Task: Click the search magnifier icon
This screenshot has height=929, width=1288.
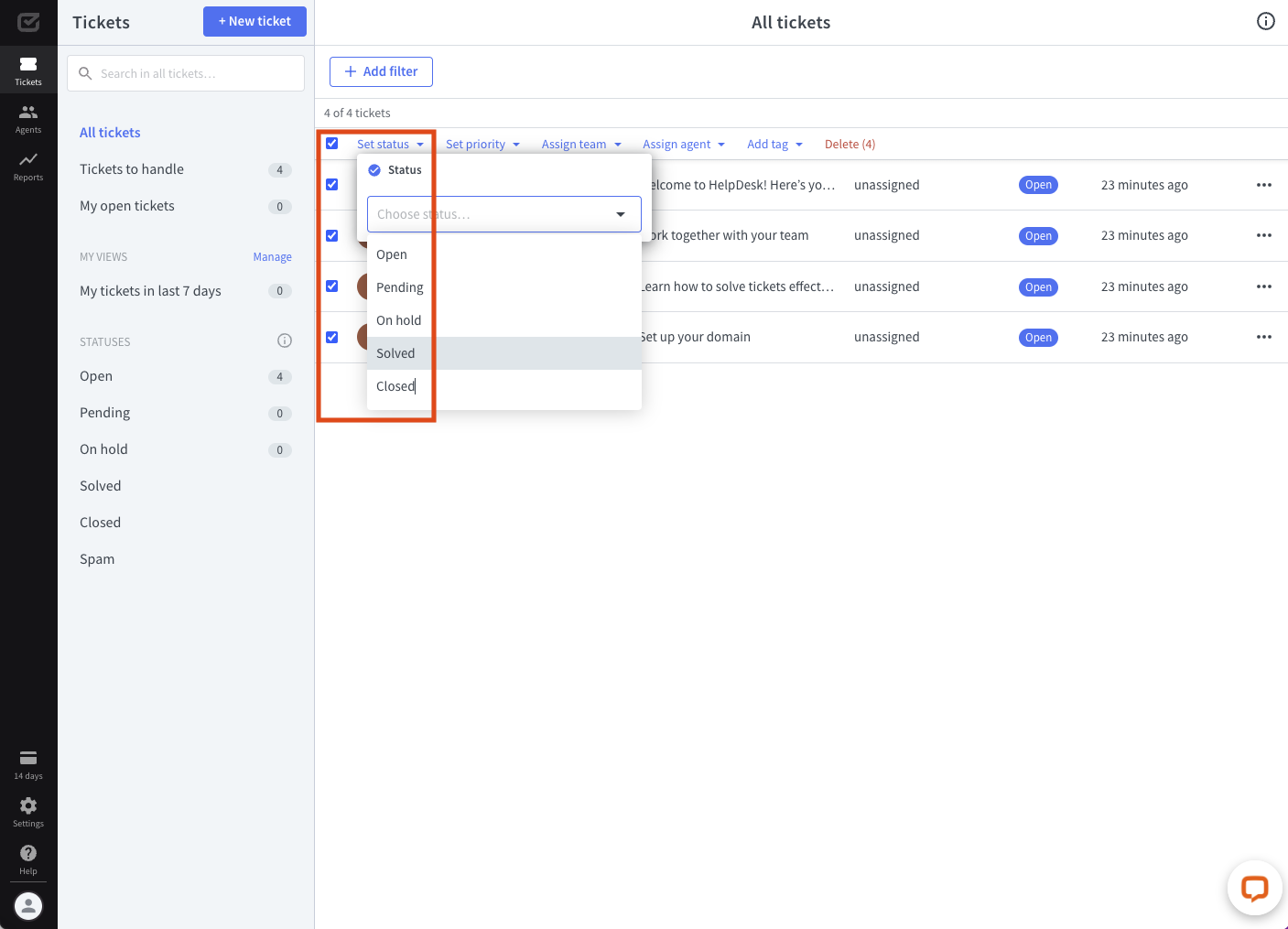Action: click(85, 73)
